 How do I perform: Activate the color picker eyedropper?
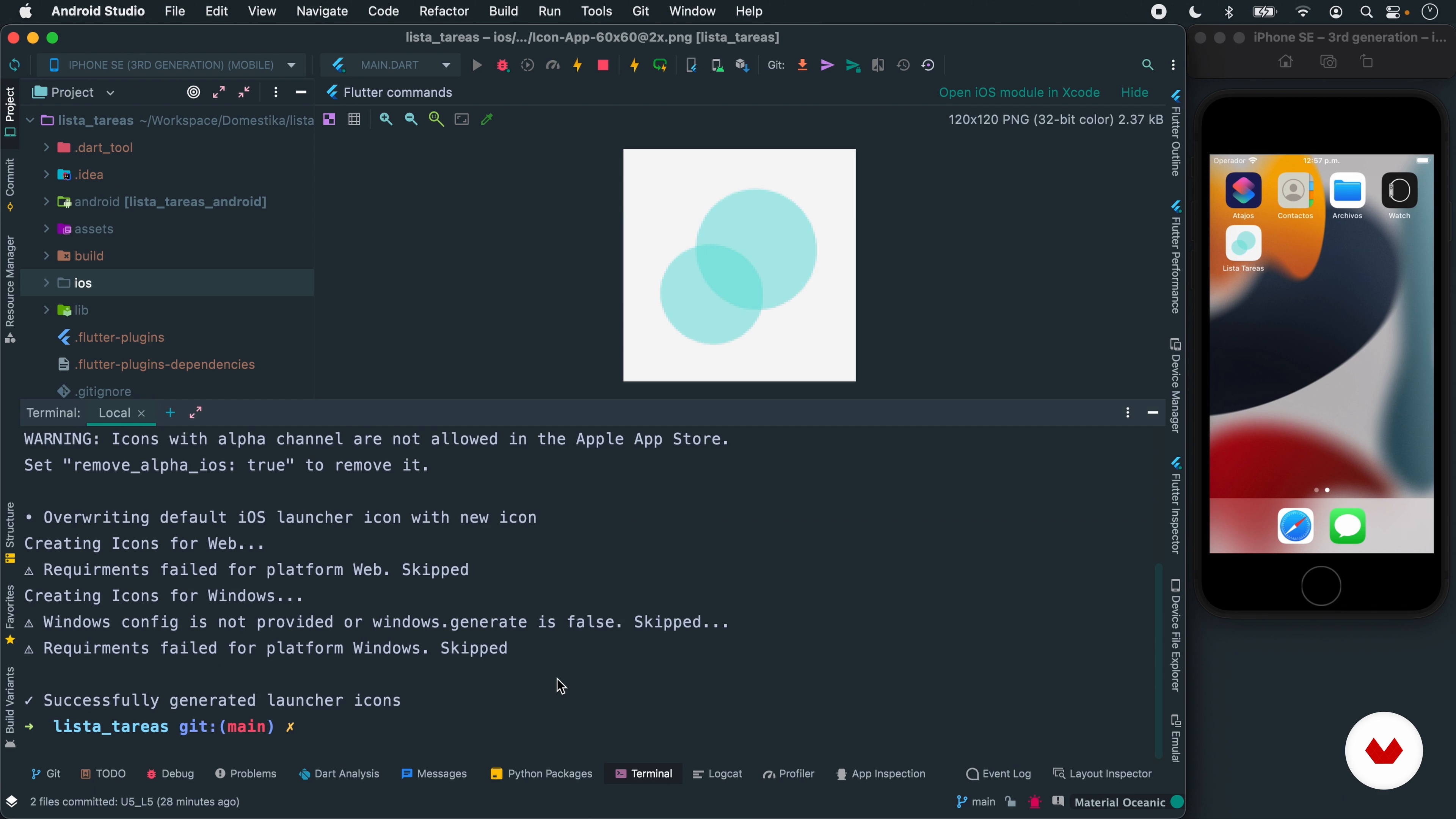point(486,119)
